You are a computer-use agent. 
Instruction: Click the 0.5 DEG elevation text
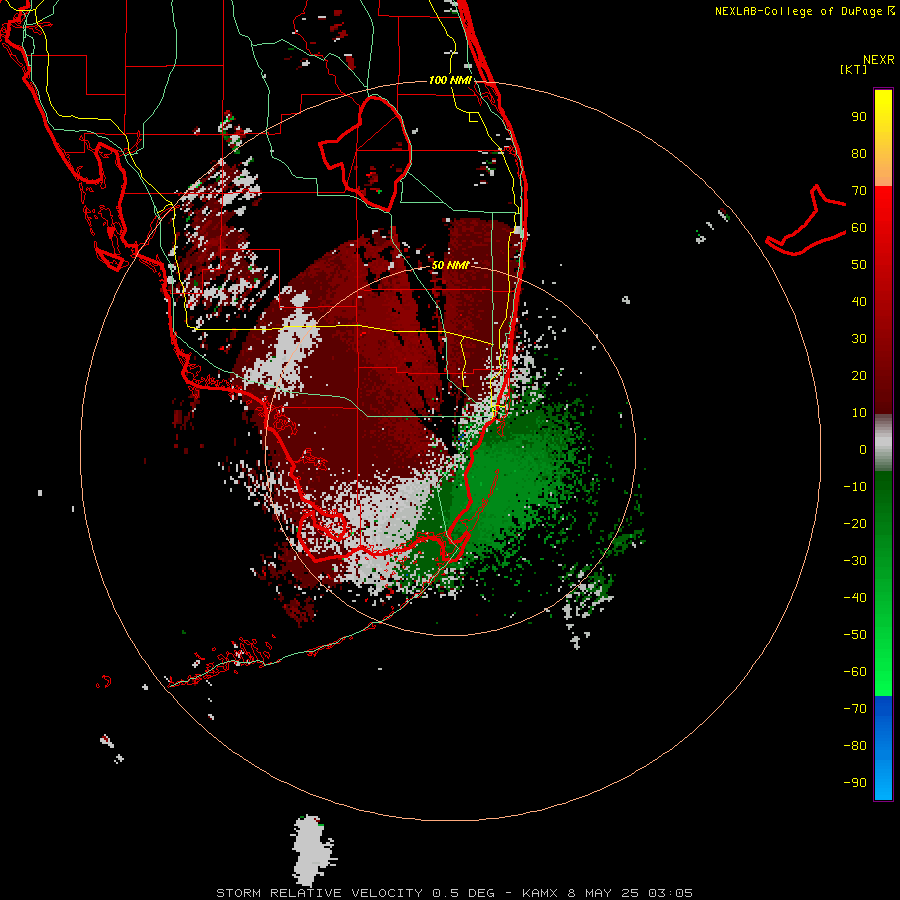463,893
